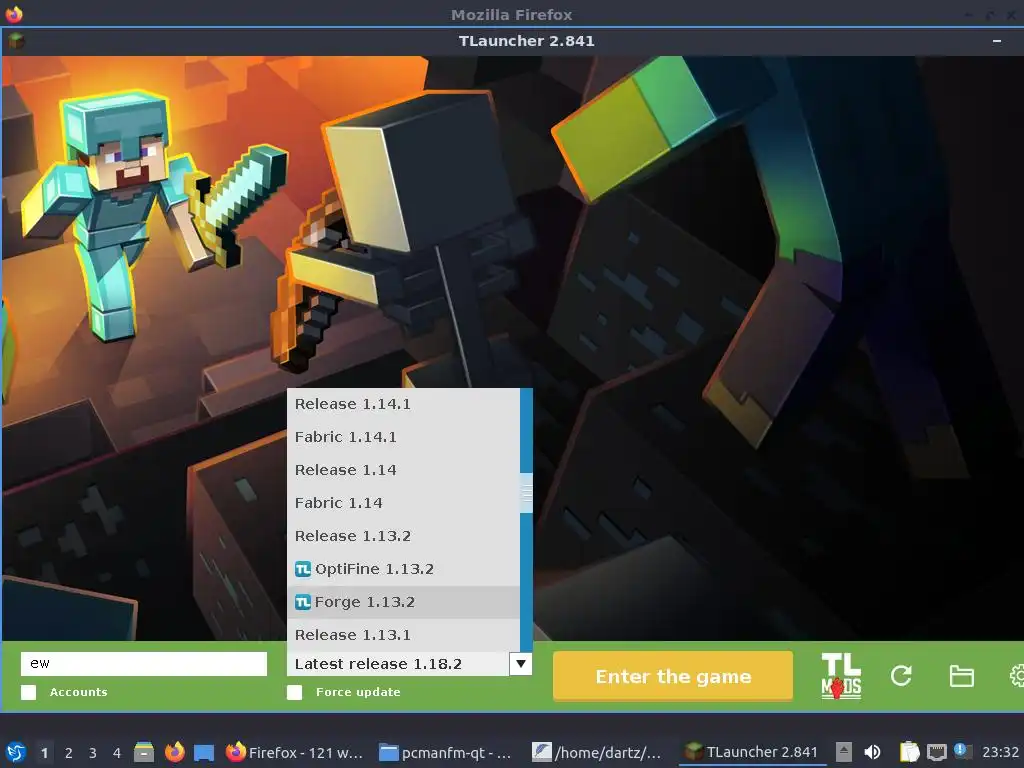1024x768 pixels.
Task: Open the clipboard tray icon
Action: 909,752
